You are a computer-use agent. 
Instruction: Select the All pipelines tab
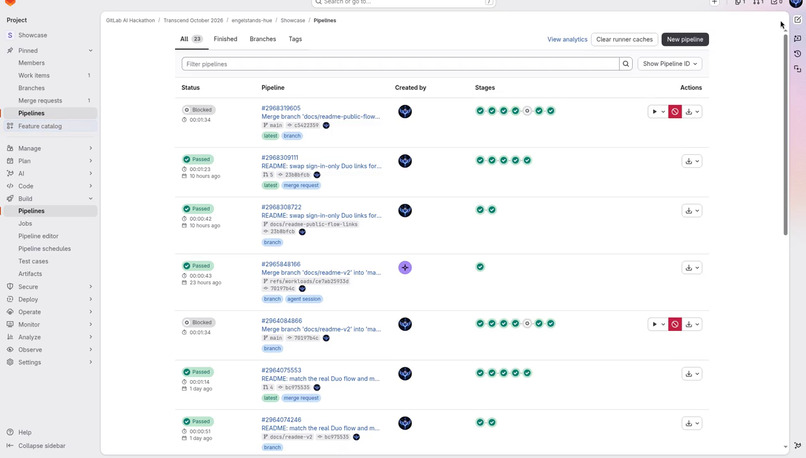(x=191, y=39)
